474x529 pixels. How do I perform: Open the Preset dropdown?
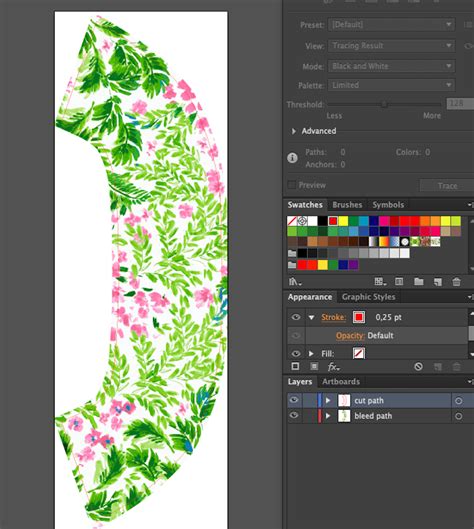pyautogui.click(x=391, y=25)
